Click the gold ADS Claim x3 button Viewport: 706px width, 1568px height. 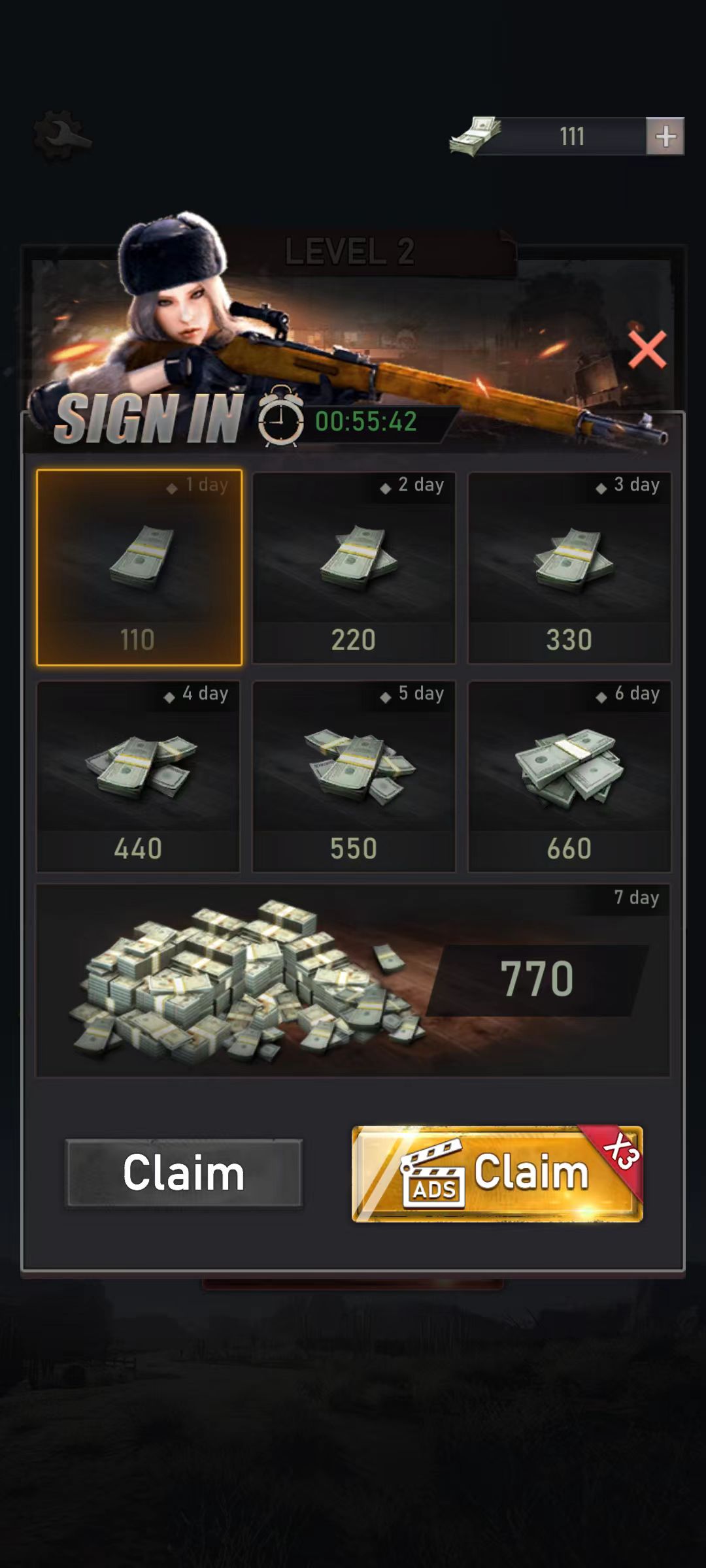497,1173
